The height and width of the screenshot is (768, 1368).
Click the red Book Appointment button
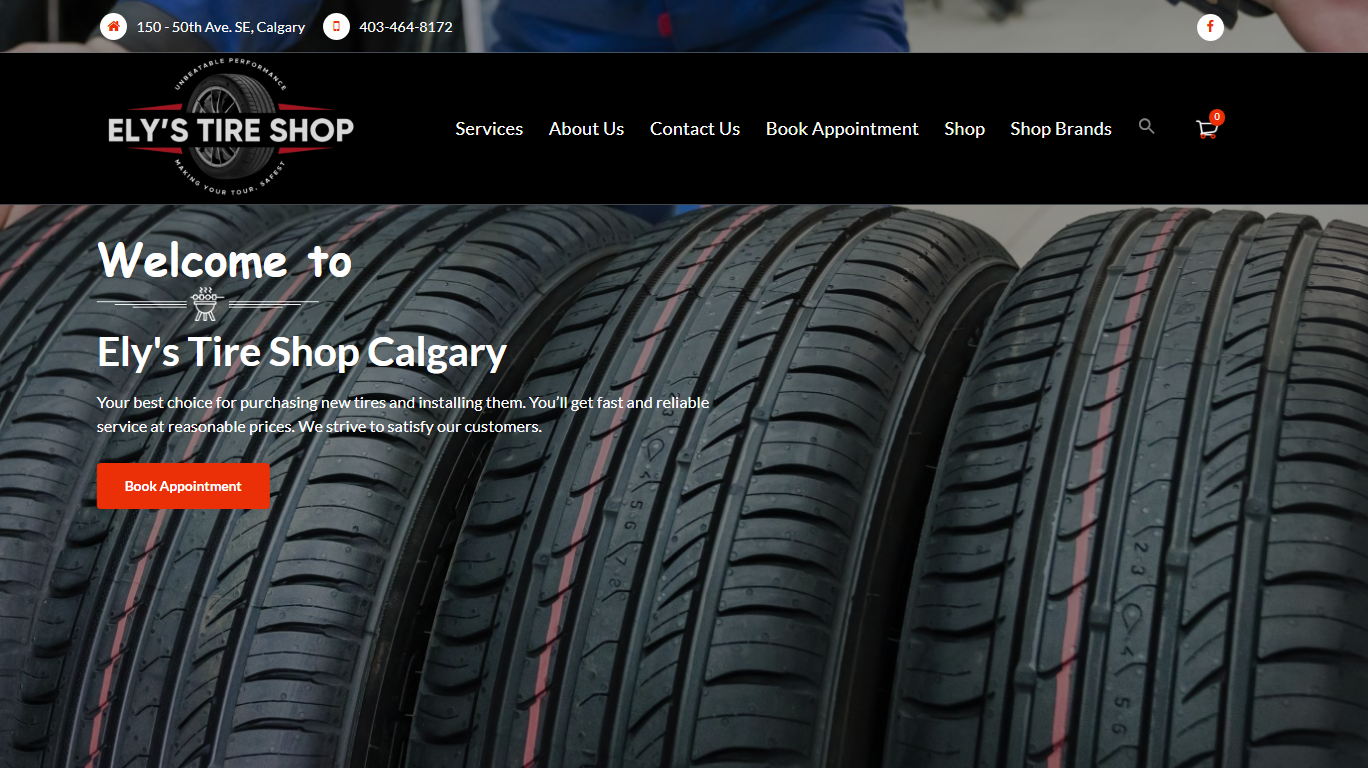tap(183, 486)
